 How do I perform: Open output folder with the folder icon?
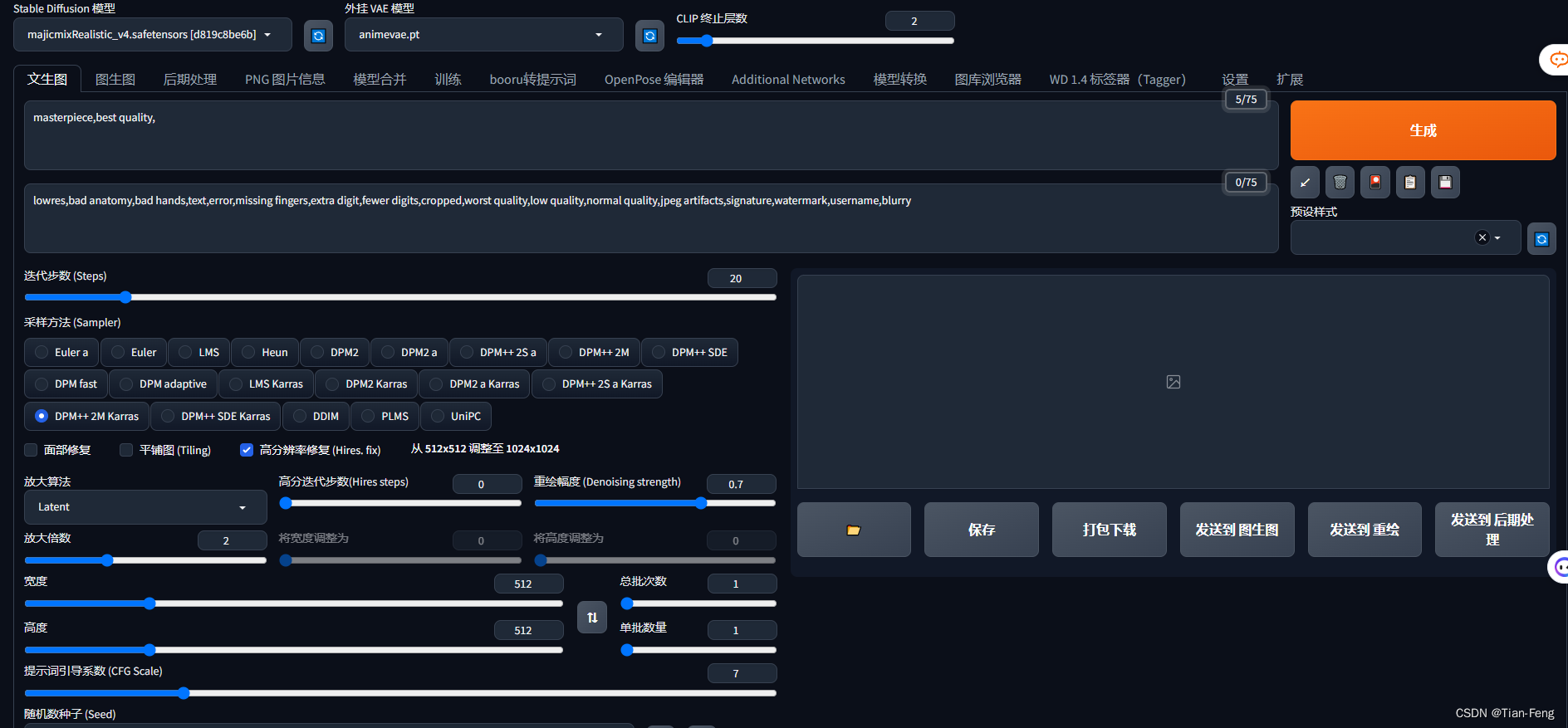[x=854, y=530]
